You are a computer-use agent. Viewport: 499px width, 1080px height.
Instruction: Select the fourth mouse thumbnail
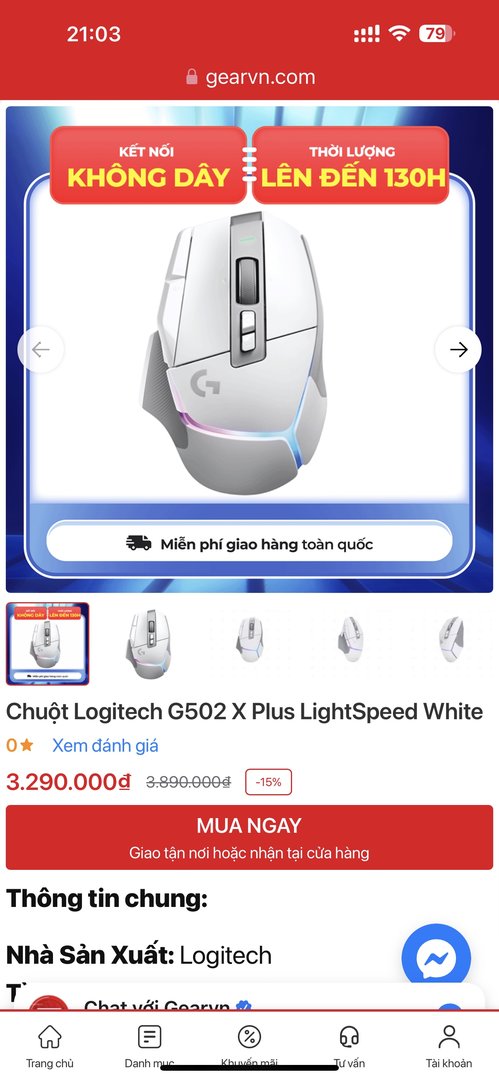[350, 641]
